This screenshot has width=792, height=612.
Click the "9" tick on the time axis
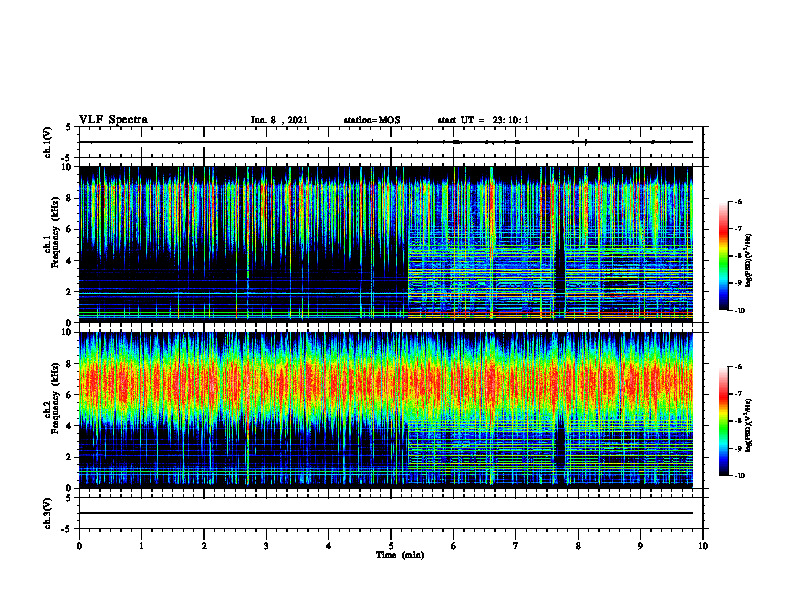click(640, 546)
